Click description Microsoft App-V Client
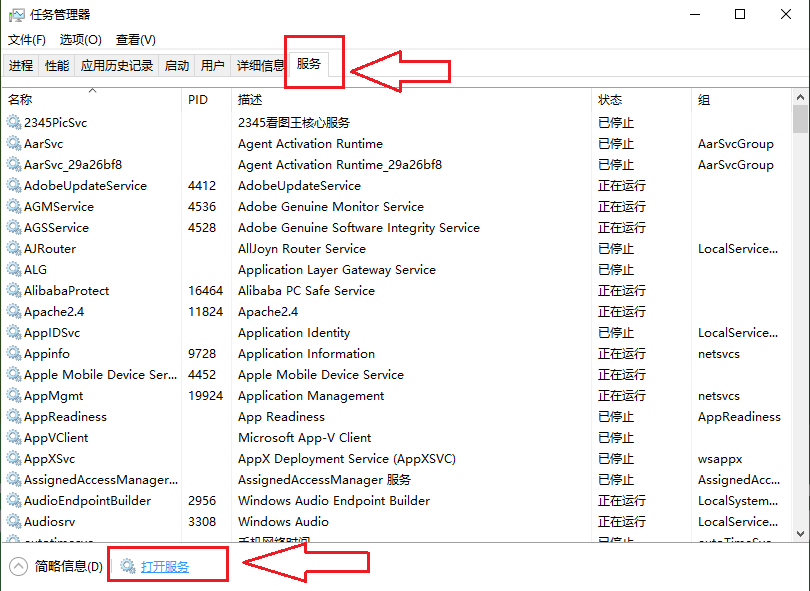The width and height of the screenshot is (810, 591). (x=304, y=438)
